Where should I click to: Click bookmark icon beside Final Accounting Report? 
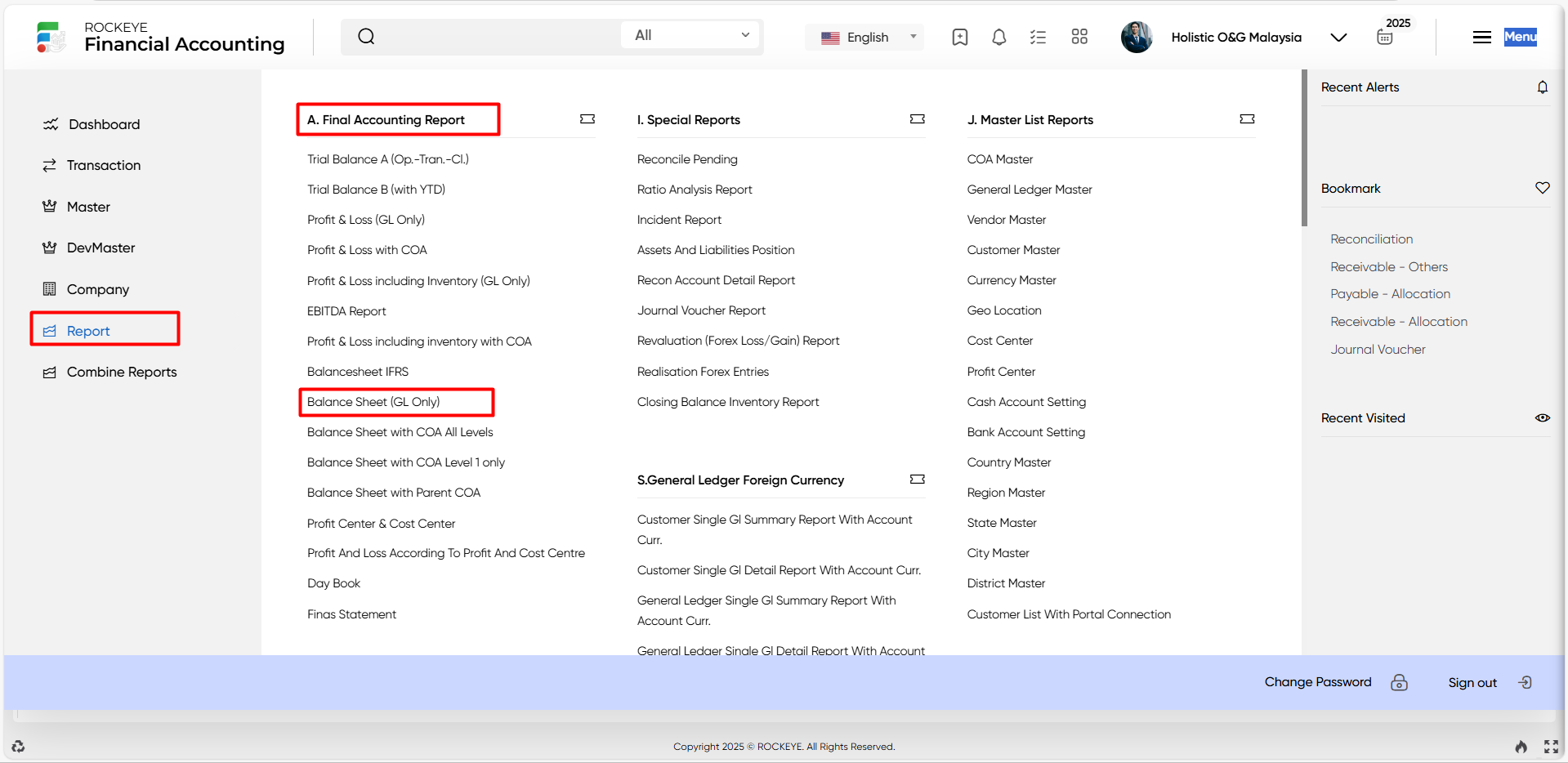587,119
